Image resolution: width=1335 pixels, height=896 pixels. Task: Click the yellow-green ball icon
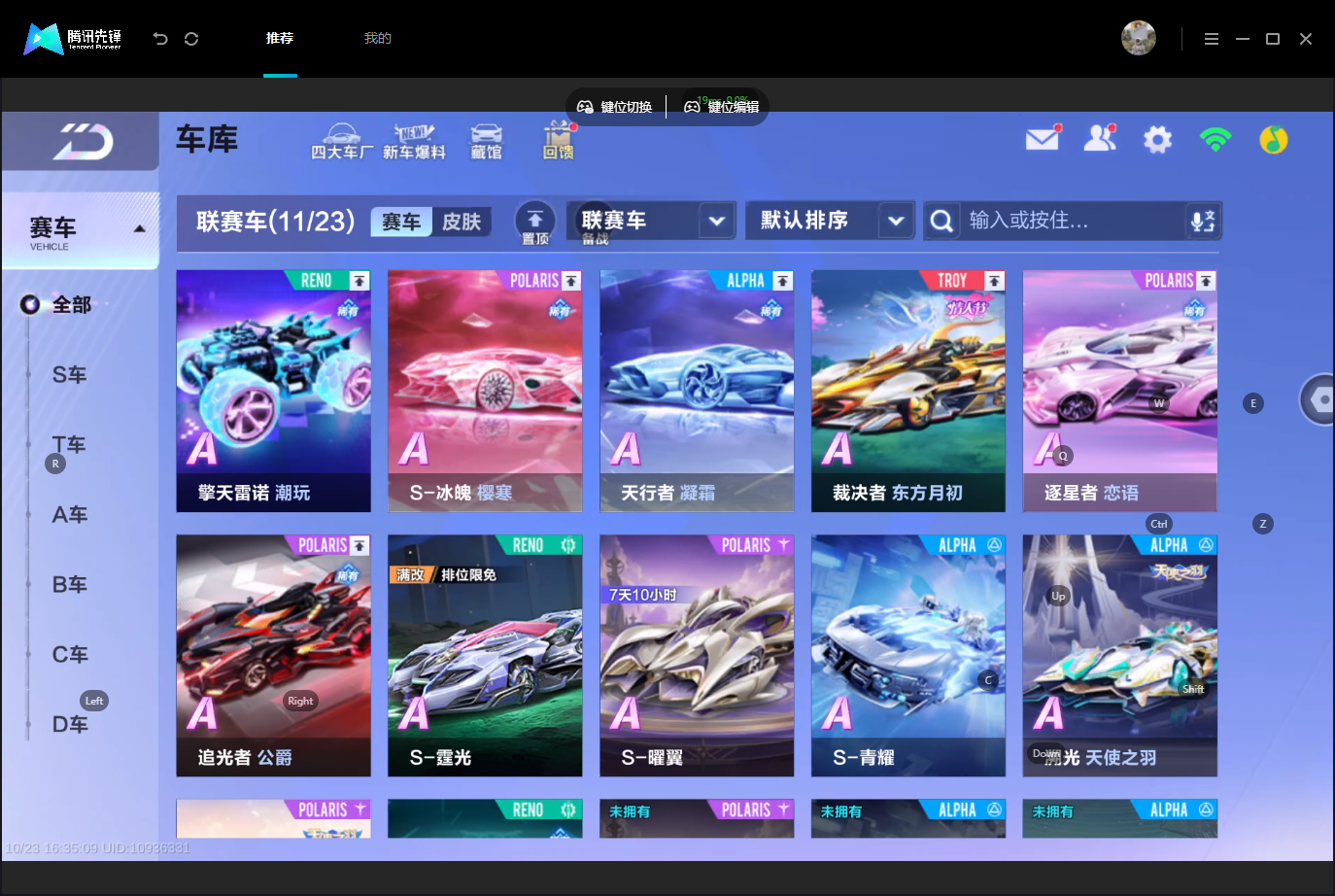click(1273, 140)
